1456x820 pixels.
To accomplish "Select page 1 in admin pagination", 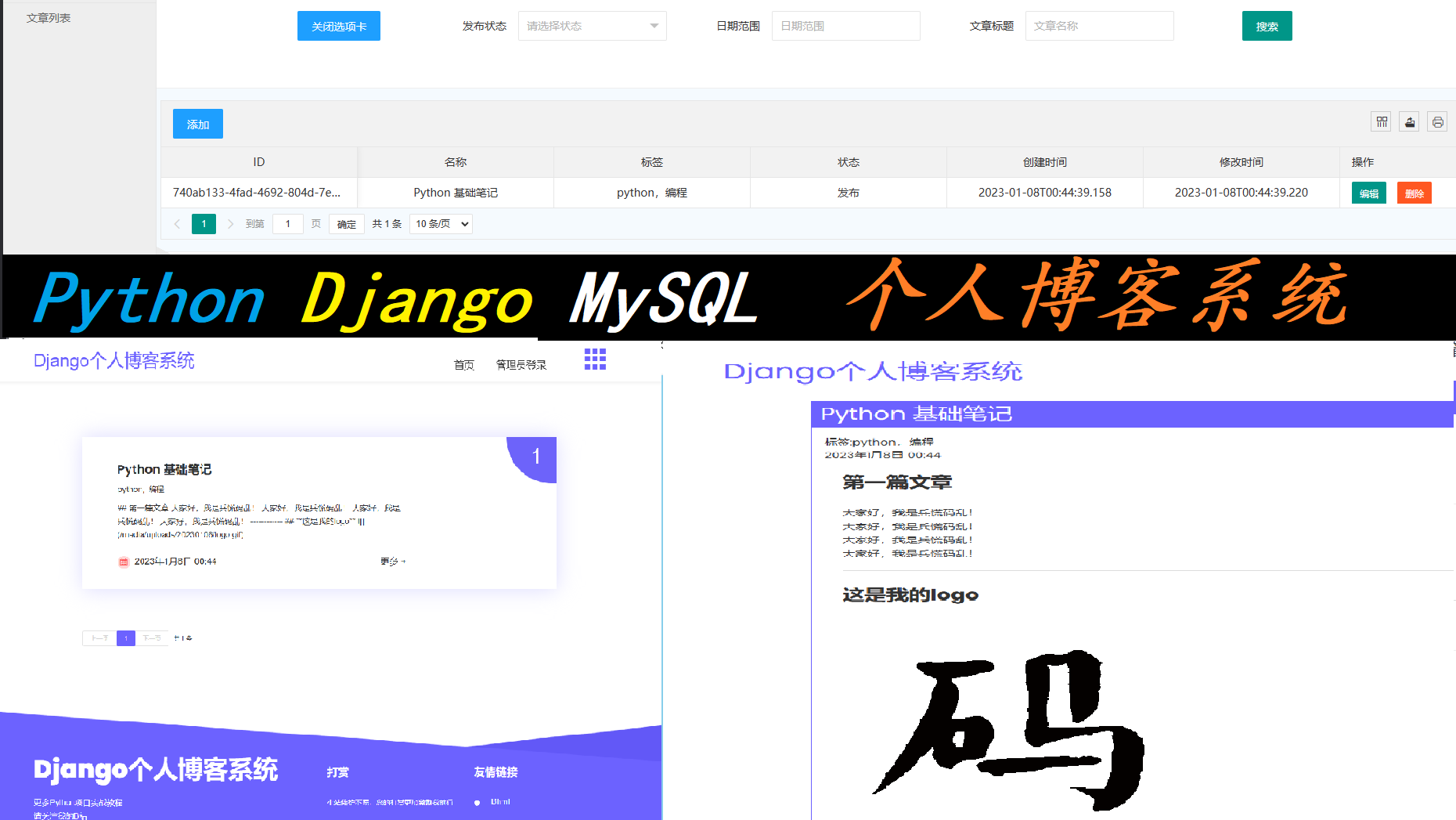I will click(204, 224).
